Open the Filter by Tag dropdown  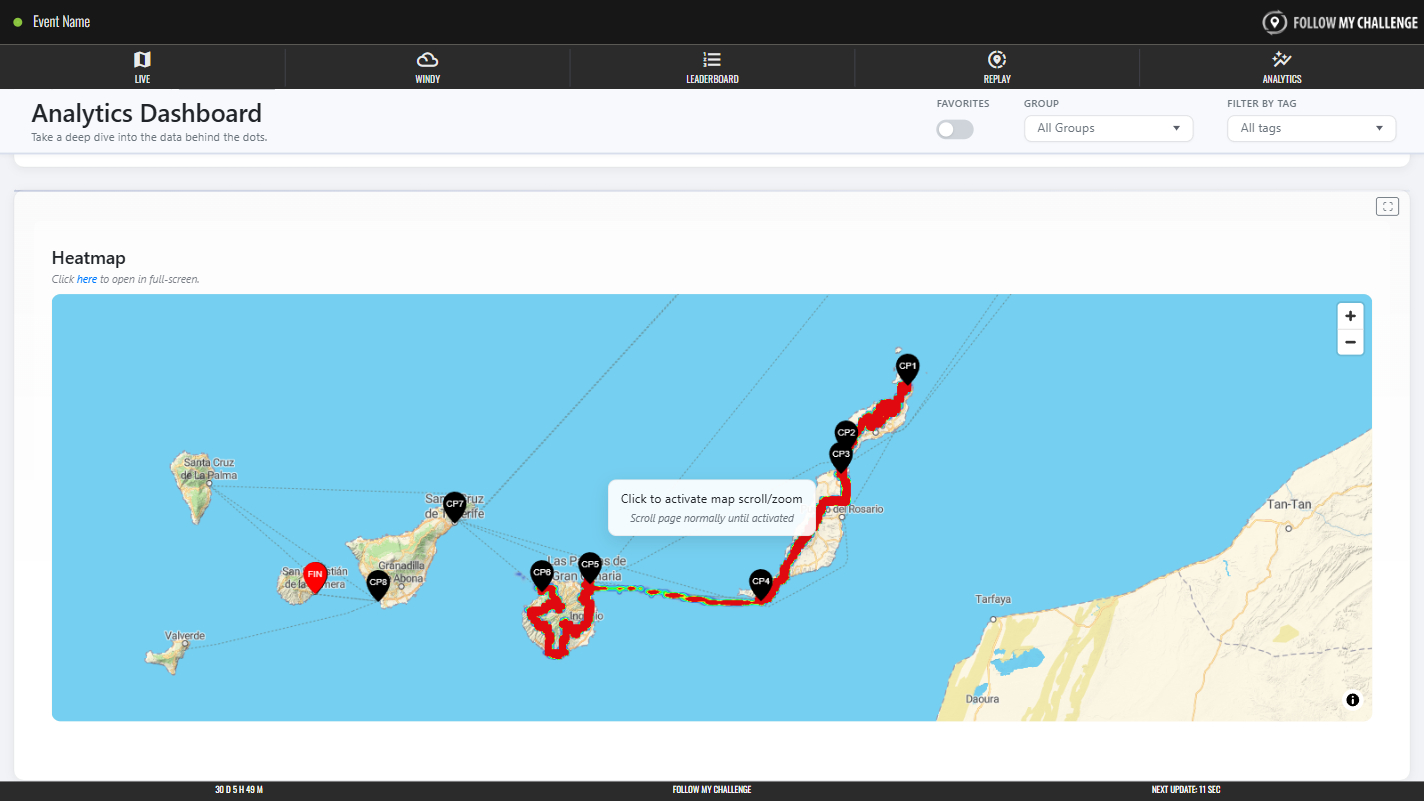click(x=1310, y=128)
